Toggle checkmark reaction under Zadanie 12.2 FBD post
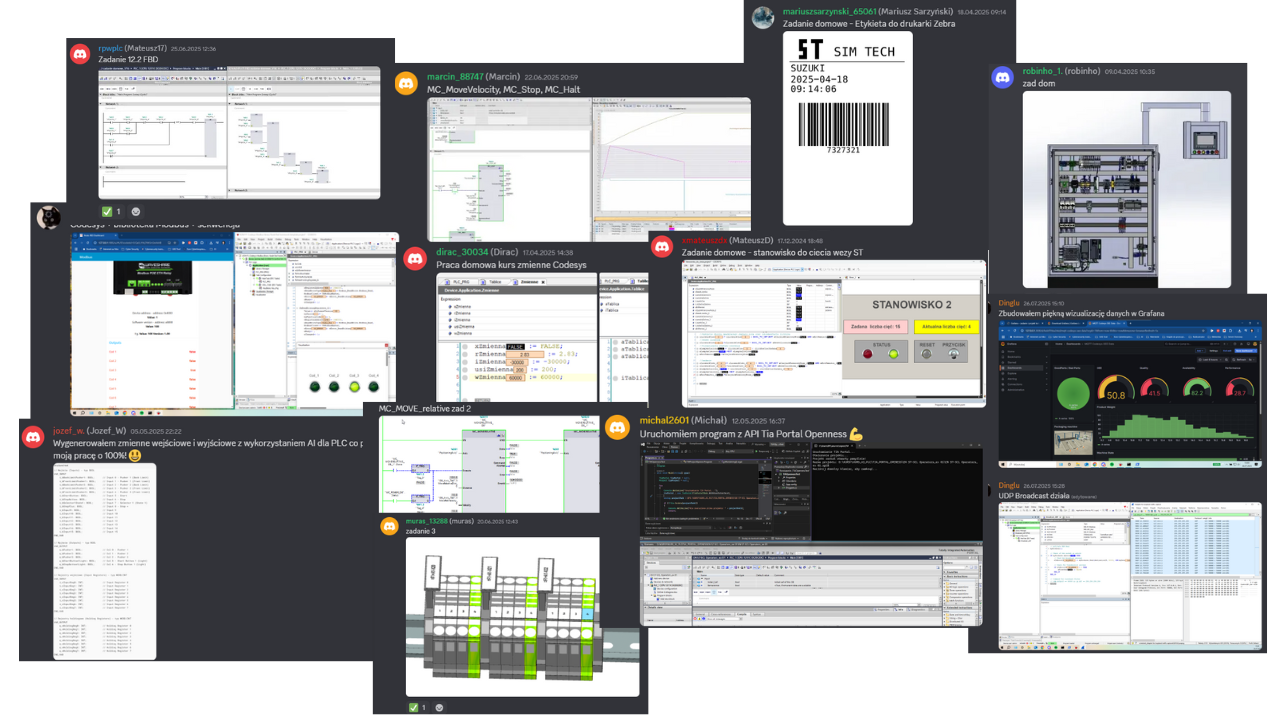 pos(111,212)
